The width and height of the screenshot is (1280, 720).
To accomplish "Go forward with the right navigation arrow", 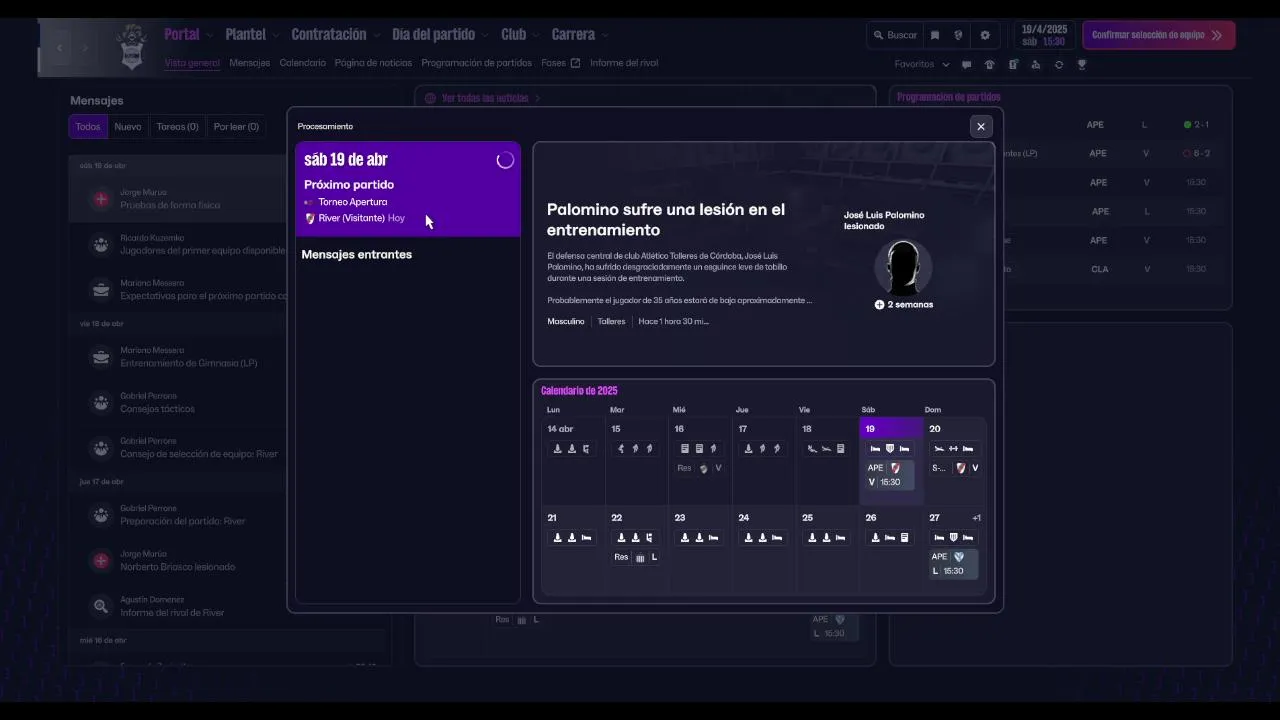I will click(x=85, y=47).
